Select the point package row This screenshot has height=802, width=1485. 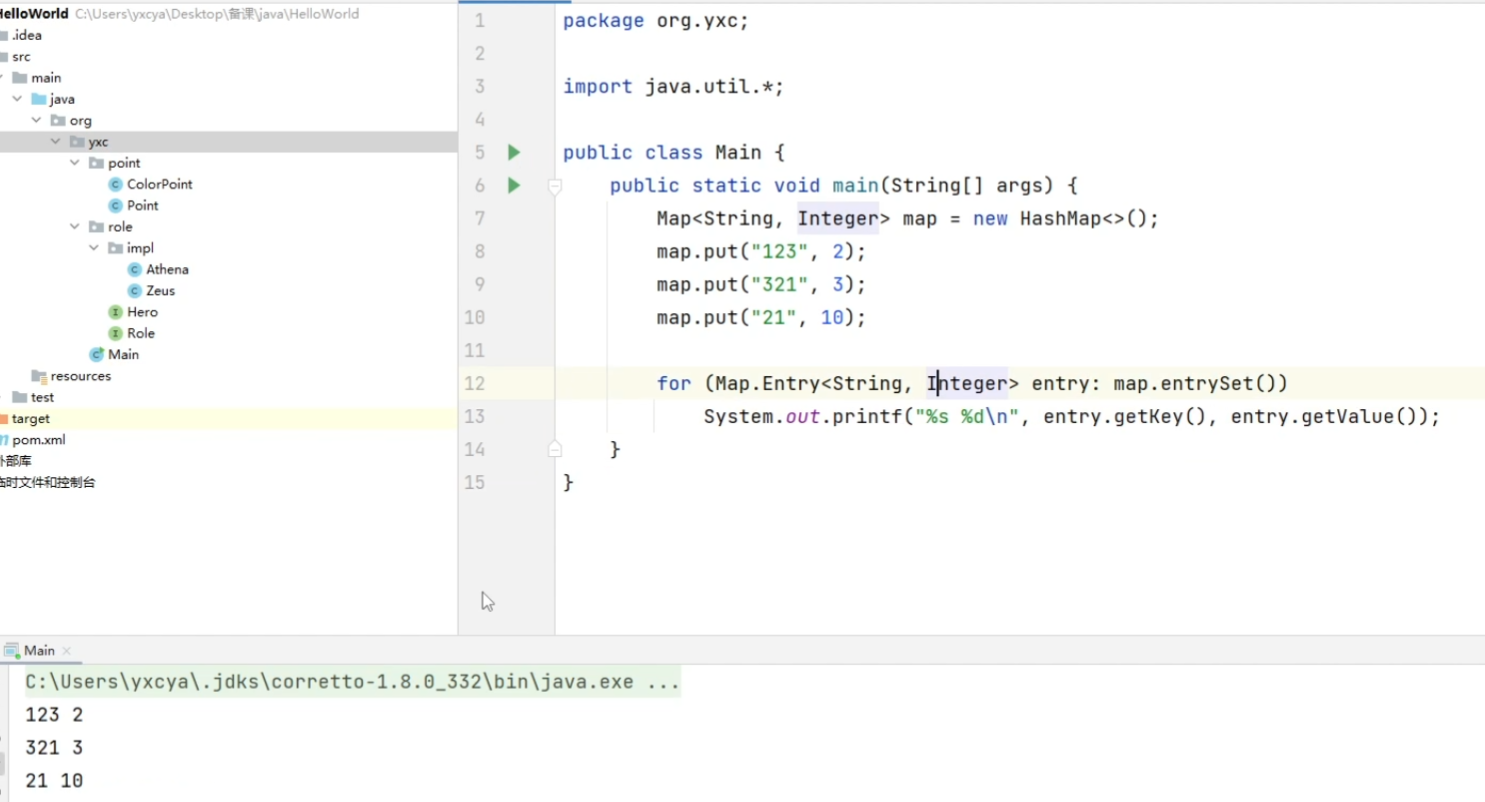click(229, 163)
